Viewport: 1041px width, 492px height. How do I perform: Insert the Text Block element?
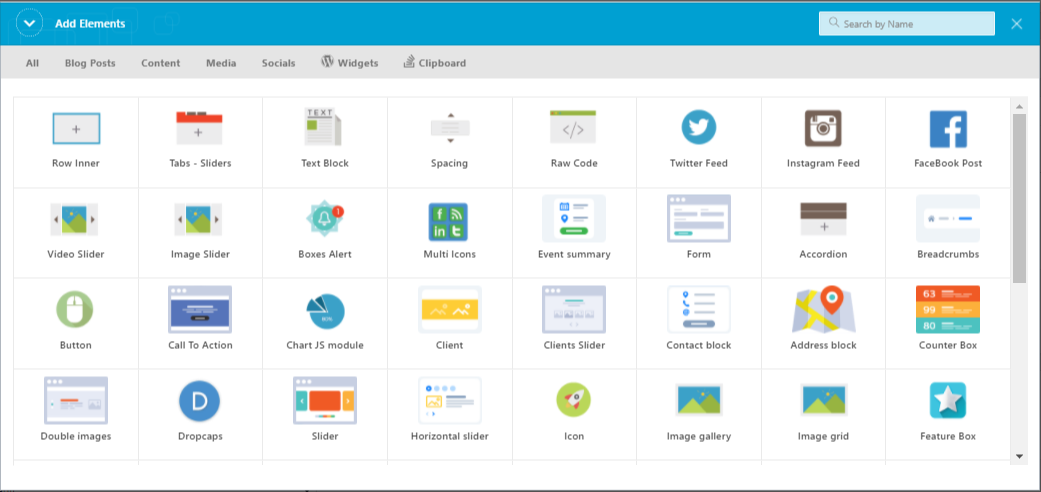[324, 129]
